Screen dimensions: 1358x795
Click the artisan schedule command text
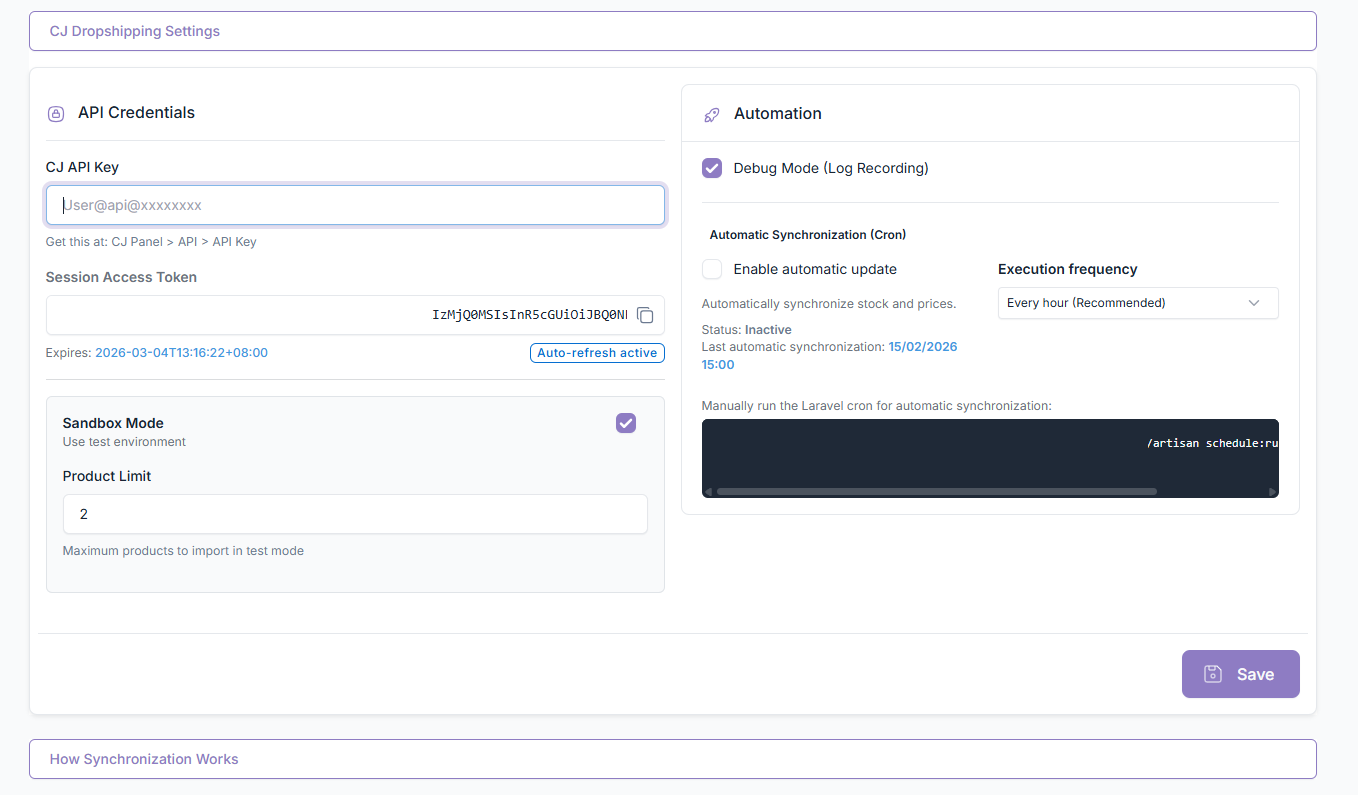pyautogui.click(x=1212, y=443)
